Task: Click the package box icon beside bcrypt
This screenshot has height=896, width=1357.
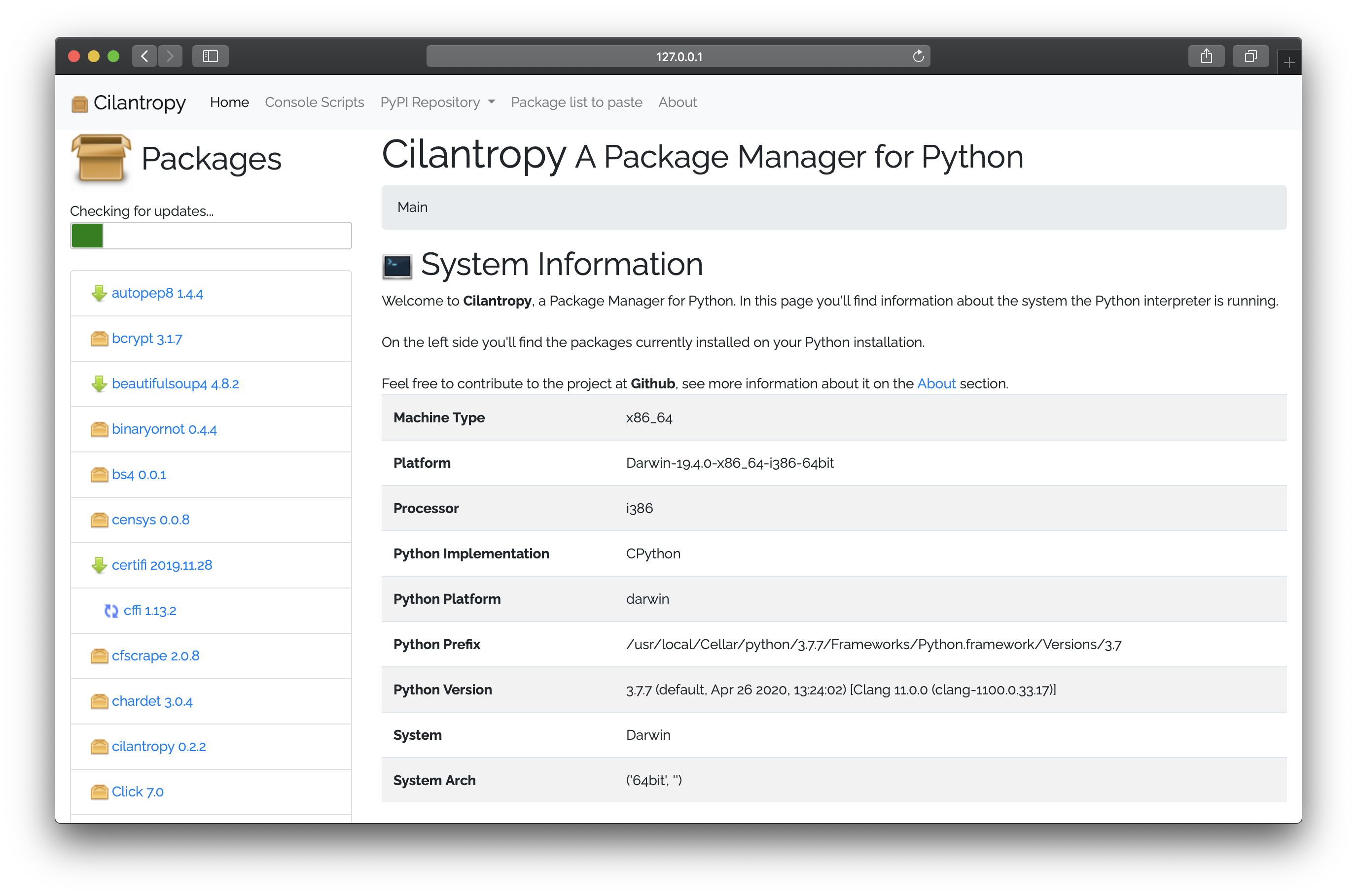Action: 99,339
